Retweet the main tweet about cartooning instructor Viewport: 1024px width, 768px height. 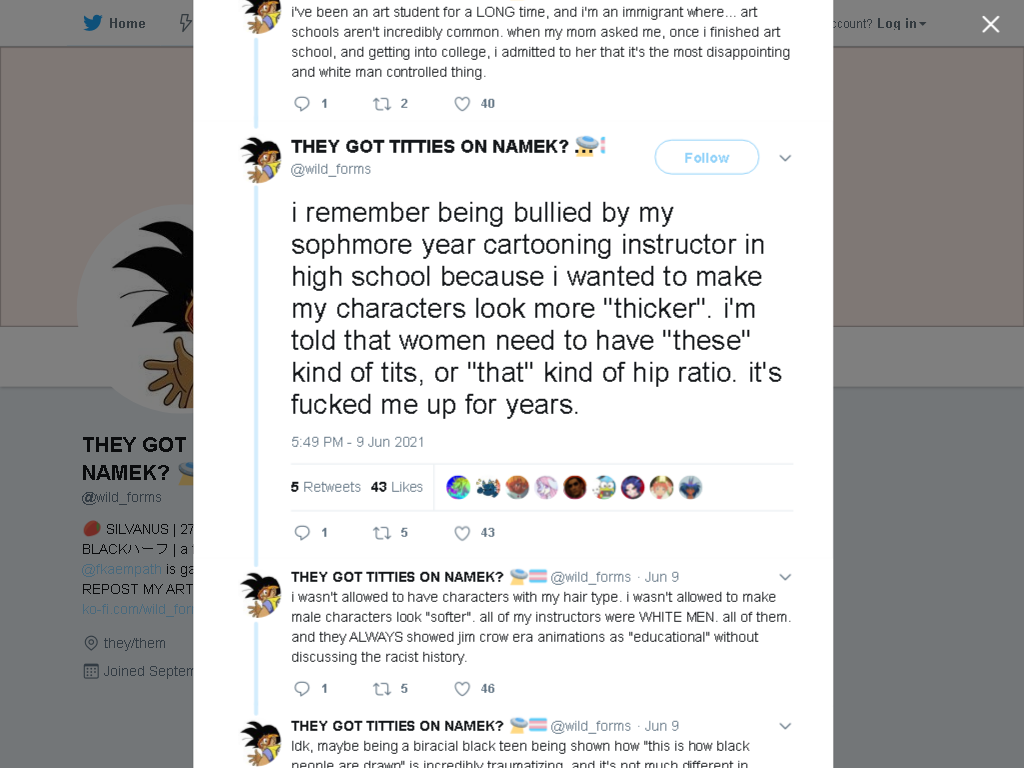pyautogui.click(x=381, y=533)
